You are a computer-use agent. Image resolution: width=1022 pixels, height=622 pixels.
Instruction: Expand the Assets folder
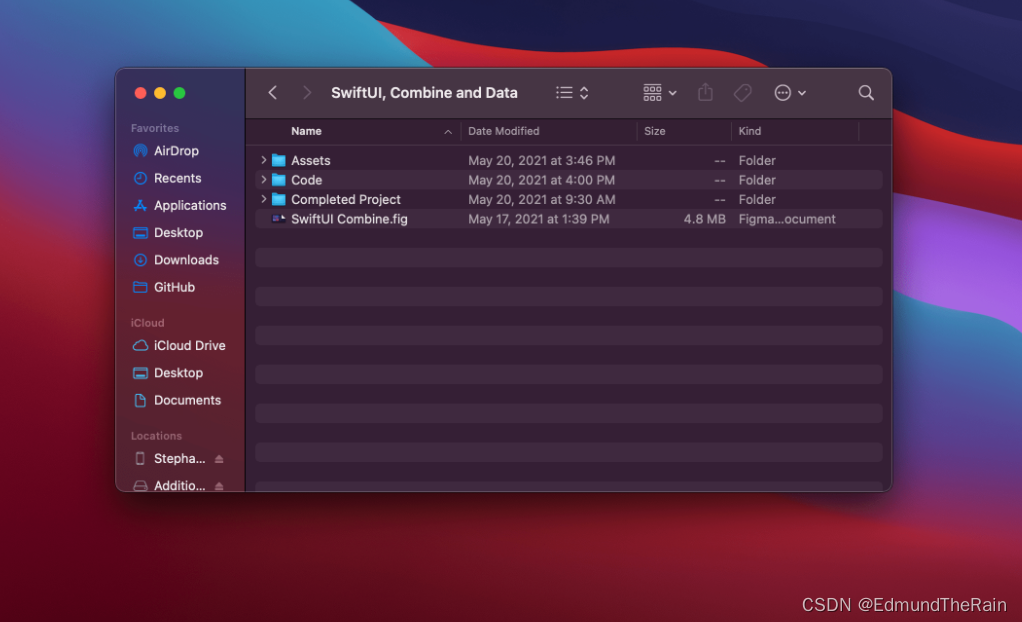click(x=263, y=160)
